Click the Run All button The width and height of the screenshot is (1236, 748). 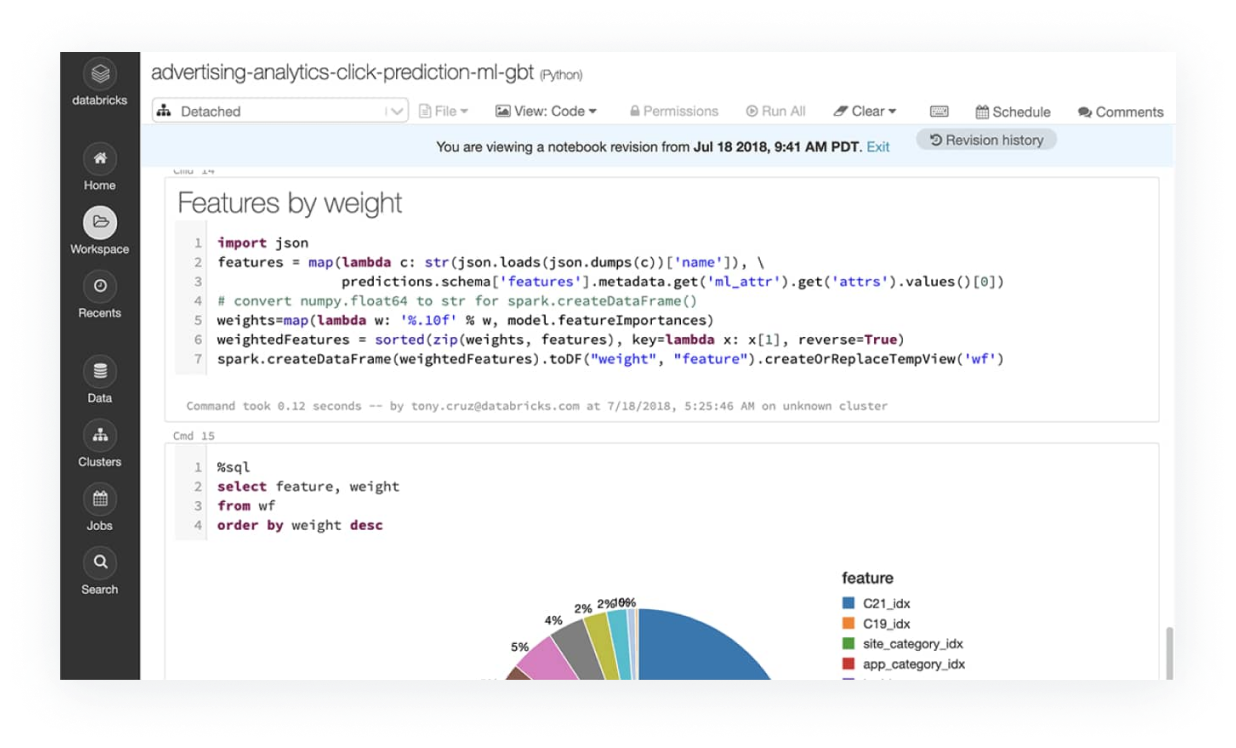coord(776,111)
